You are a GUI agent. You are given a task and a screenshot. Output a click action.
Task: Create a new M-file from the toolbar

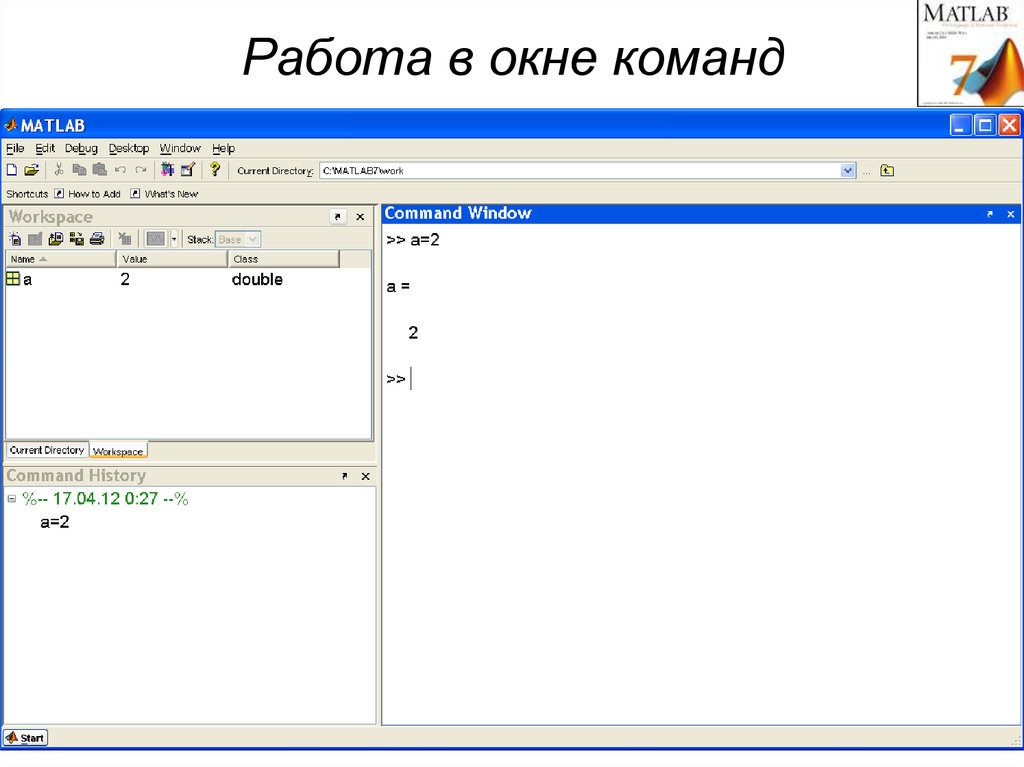[x=12, y=171]
